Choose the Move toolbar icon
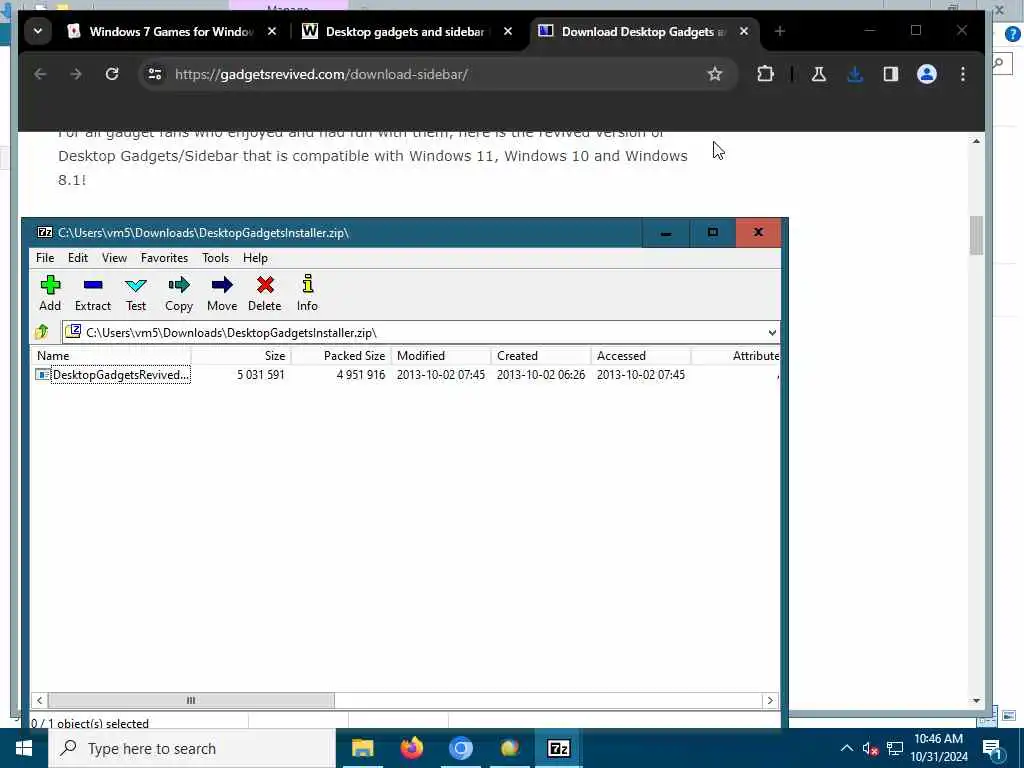 point(222,293)
